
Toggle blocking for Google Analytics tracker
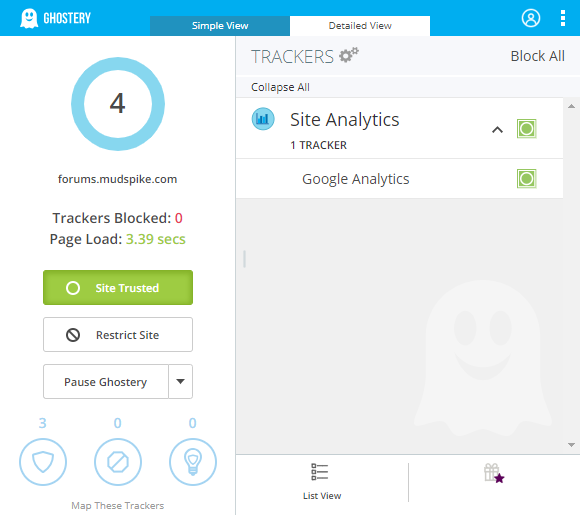tap(526, 179)
